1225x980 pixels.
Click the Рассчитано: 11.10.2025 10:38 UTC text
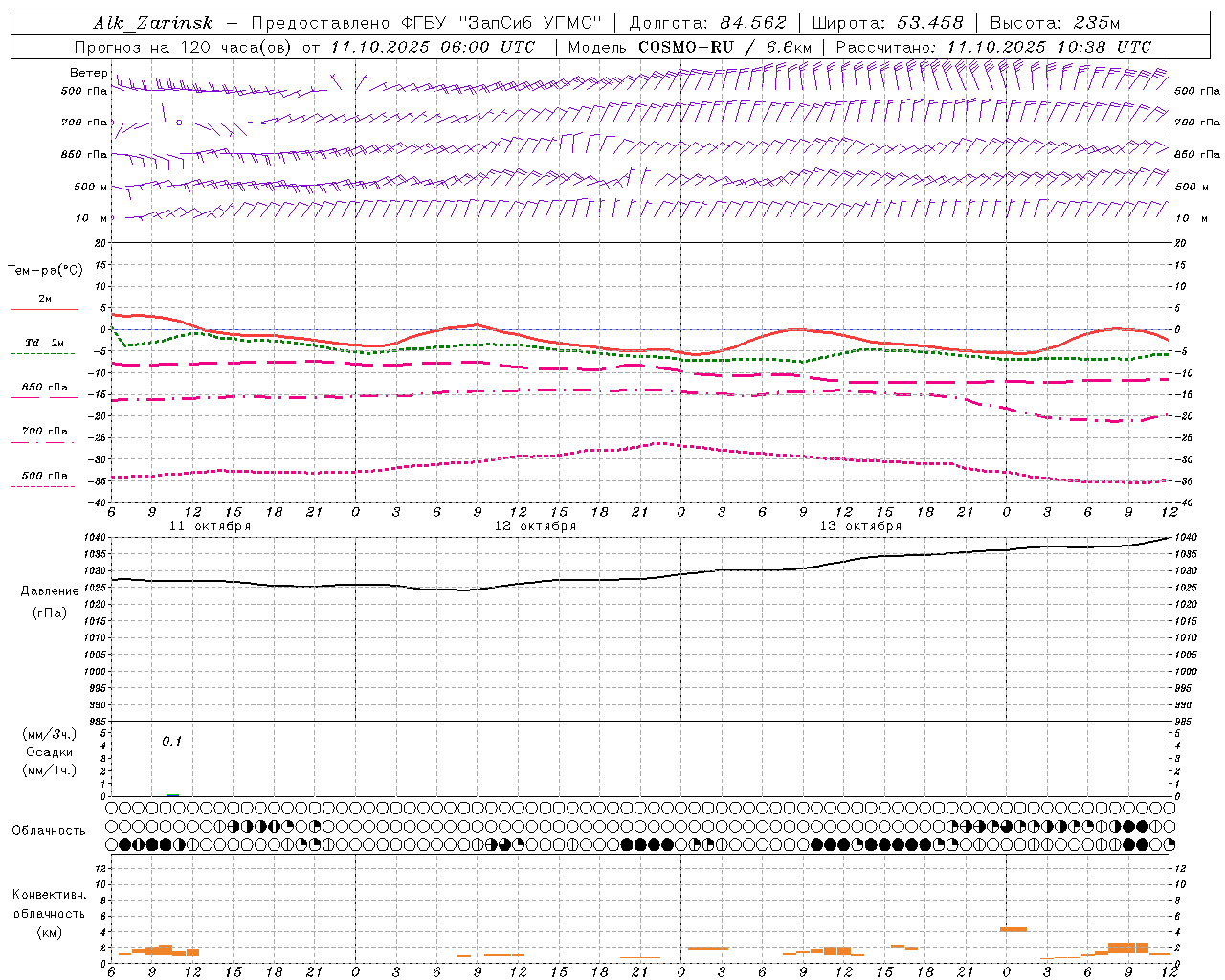coord(993,47)
